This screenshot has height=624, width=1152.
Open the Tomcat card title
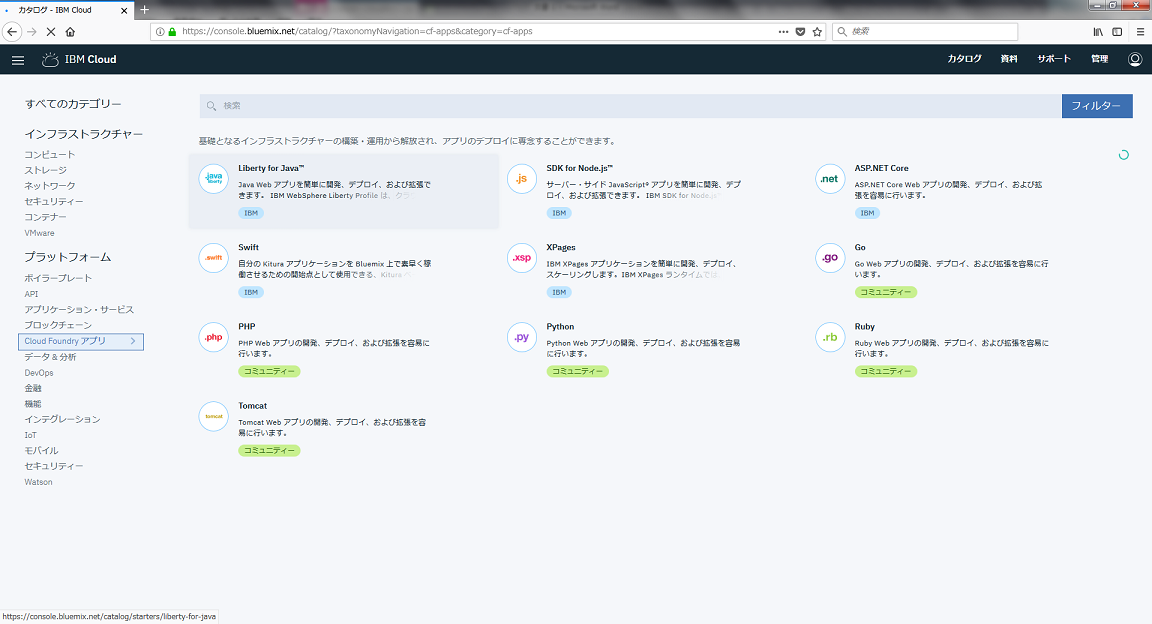[x=252, y=406]
